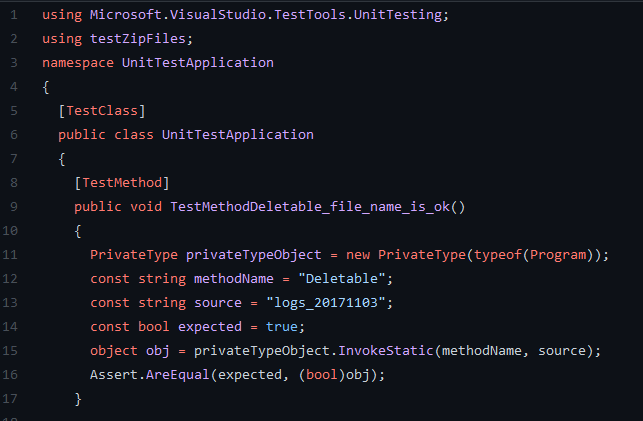The image size is (643, 421).
Task: Click 'UnitTestApplication' after 'public class'
Action: point(238,135)
